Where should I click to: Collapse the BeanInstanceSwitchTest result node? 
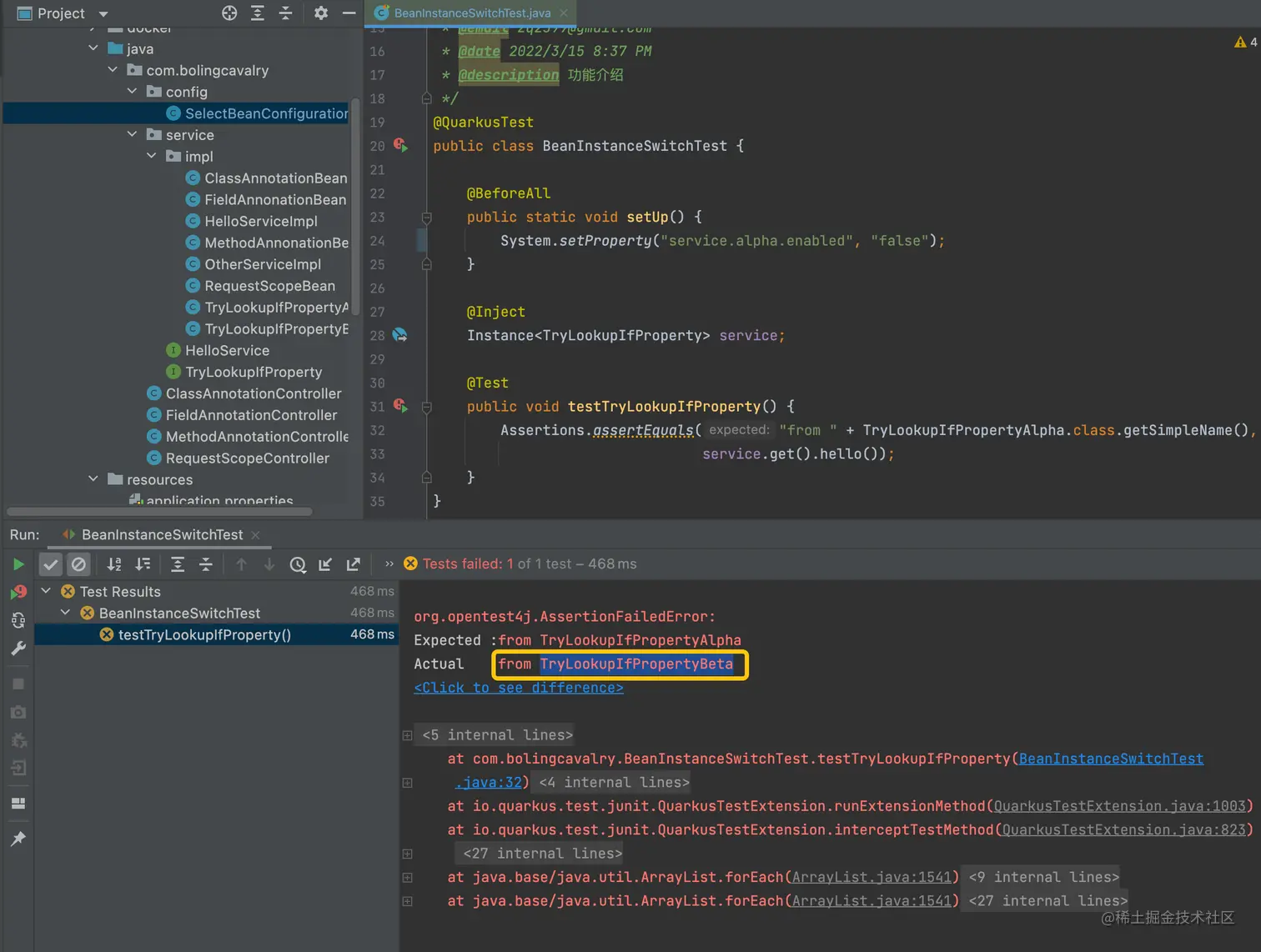point(66,613)
